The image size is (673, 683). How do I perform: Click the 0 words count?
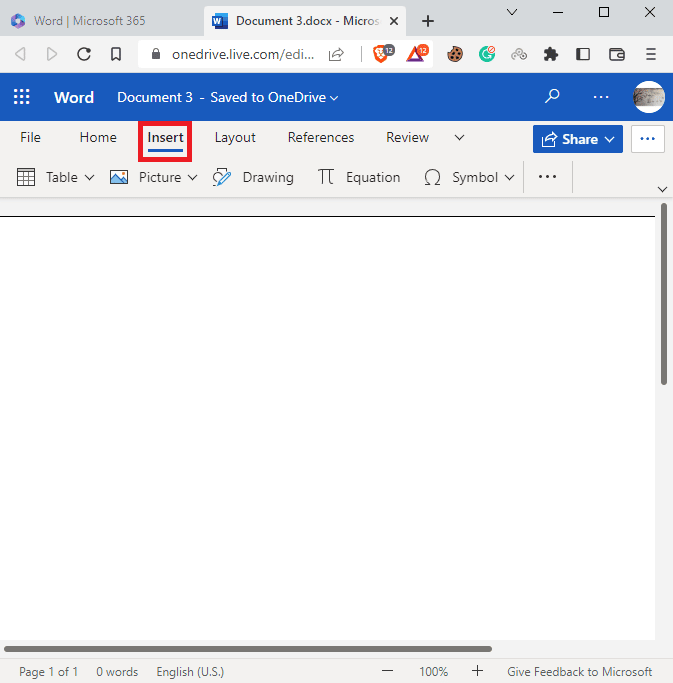117,672
